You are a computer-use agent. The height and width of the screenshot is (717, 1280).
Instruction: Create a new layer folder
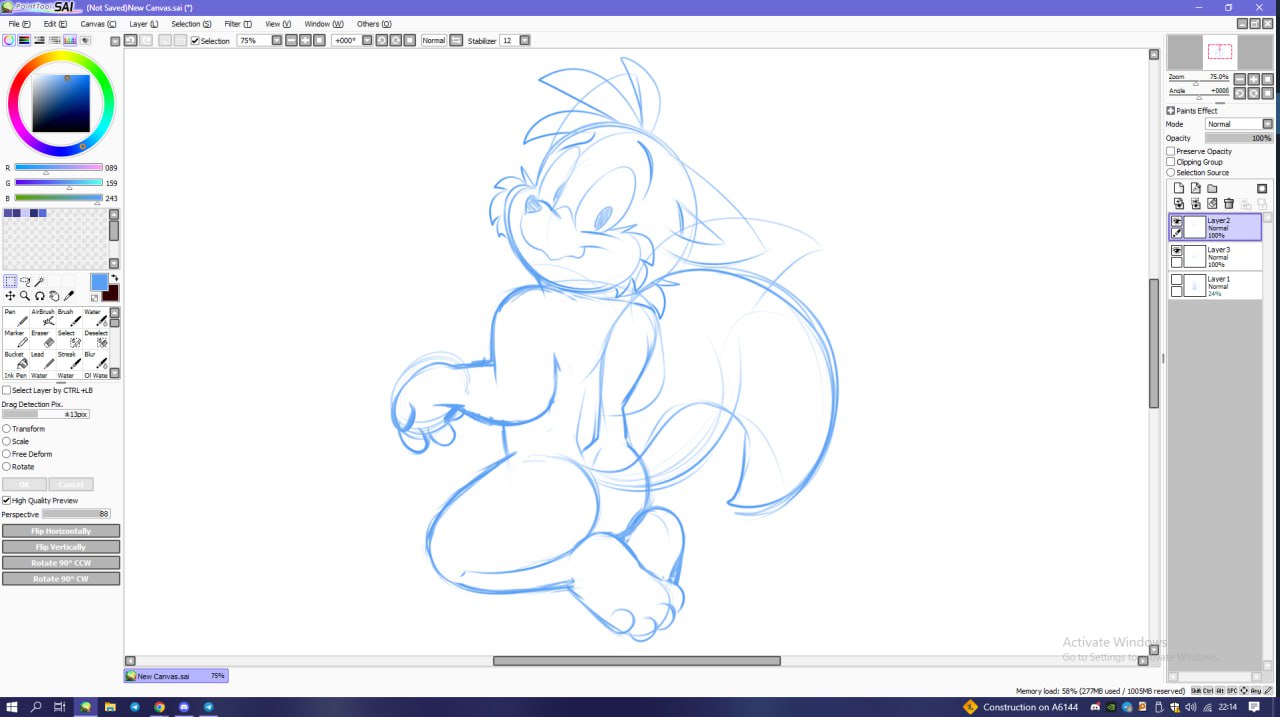pos(1212,188)
